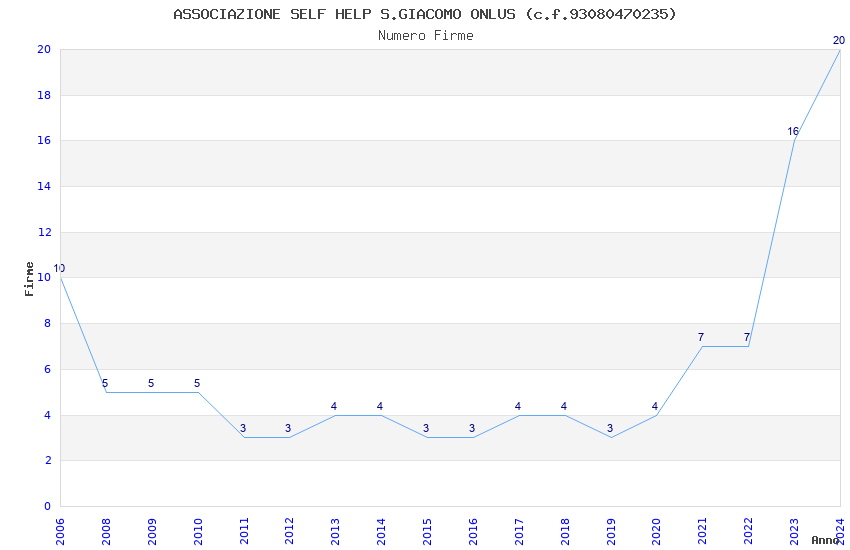Screen dimensions: 850x550
Task: Select the x-axis year label 2017
Action: 518,530
